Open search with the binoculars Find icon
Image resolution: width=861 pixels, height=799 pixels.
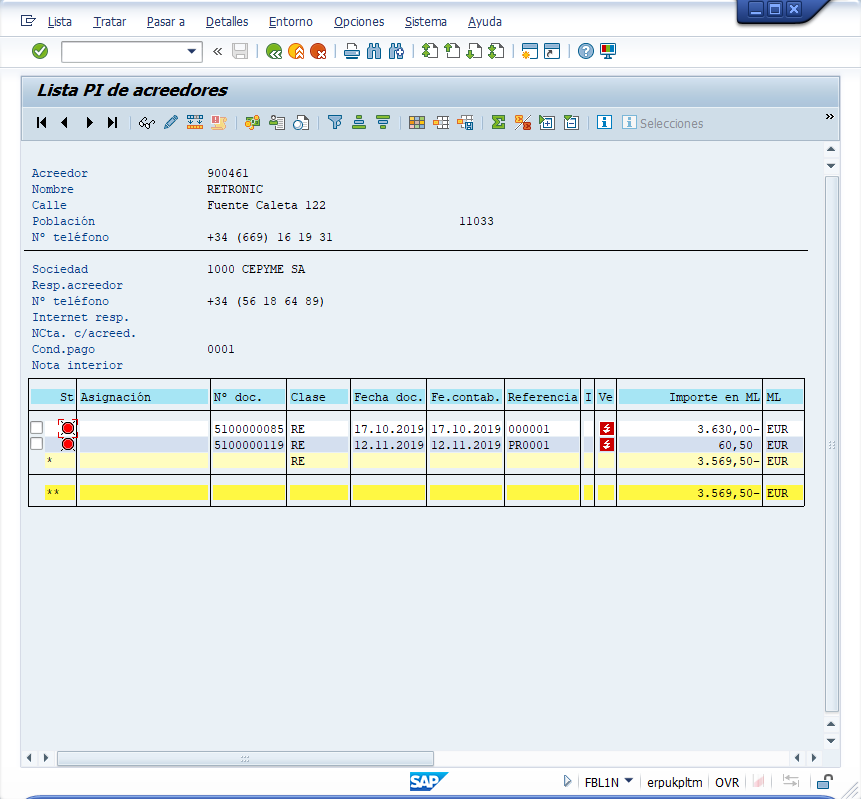pos(372,50)
